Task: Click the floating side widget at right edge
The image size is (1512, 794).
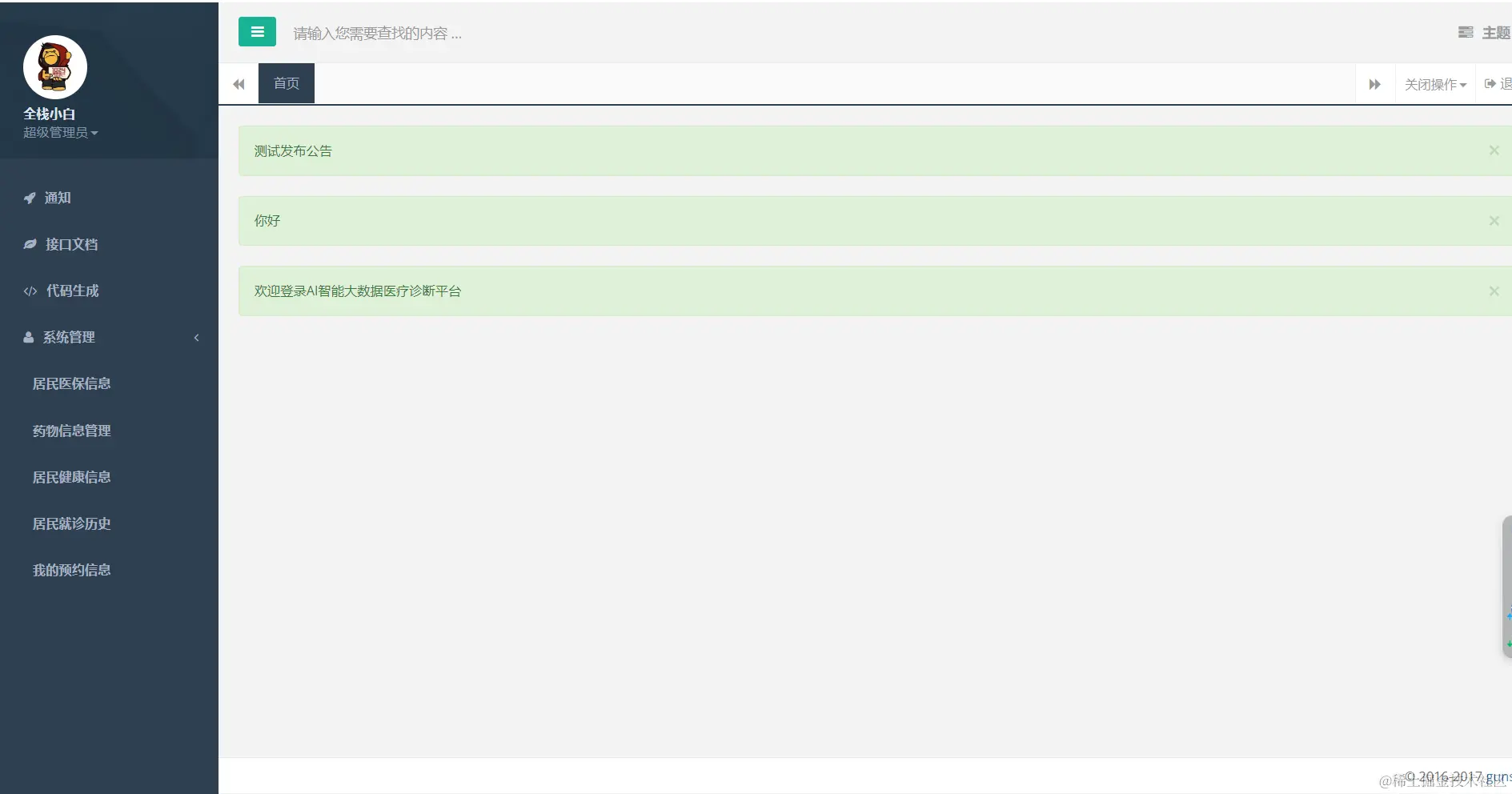Action: coord(1507,587)
